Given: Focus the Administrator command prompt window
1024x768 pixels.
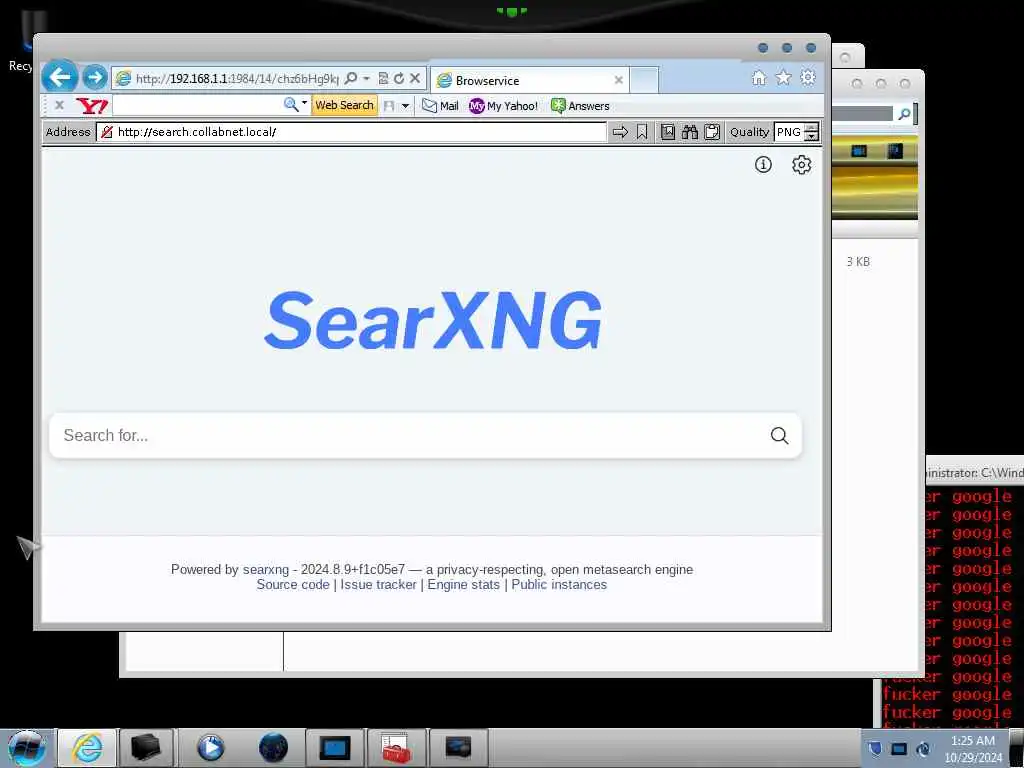Looking at the screenshot, I should coord(974,473).
